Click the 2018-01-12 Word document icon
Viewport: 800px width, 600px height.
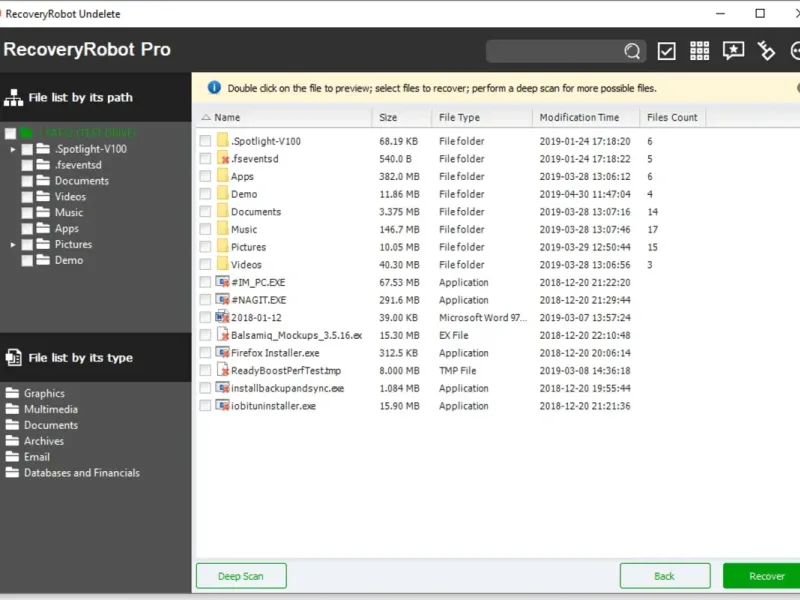click(x=222, y=317)
